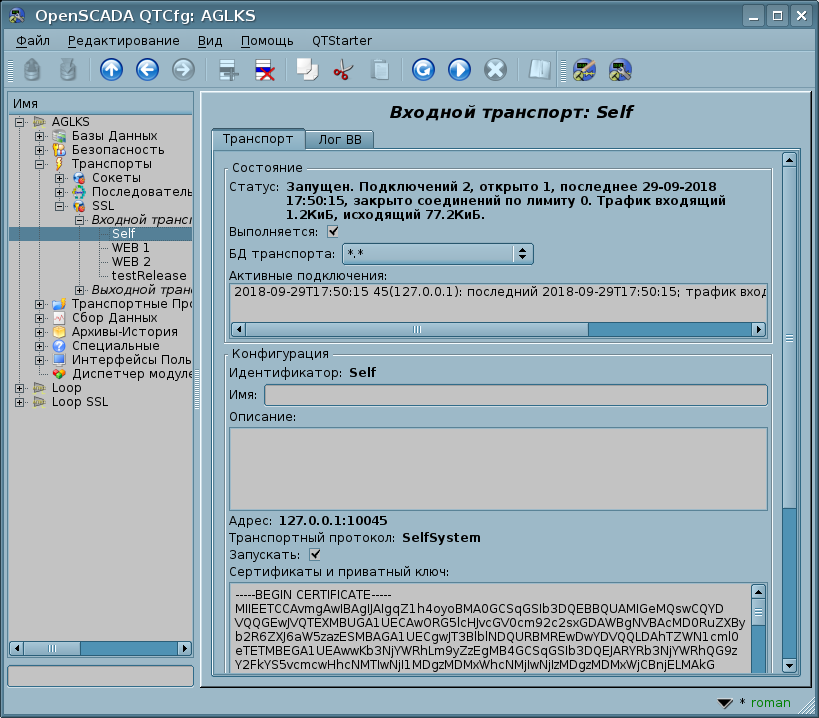819x718 pixels.
Task: Start the periodic update play icon
Action: click(459, 69)
